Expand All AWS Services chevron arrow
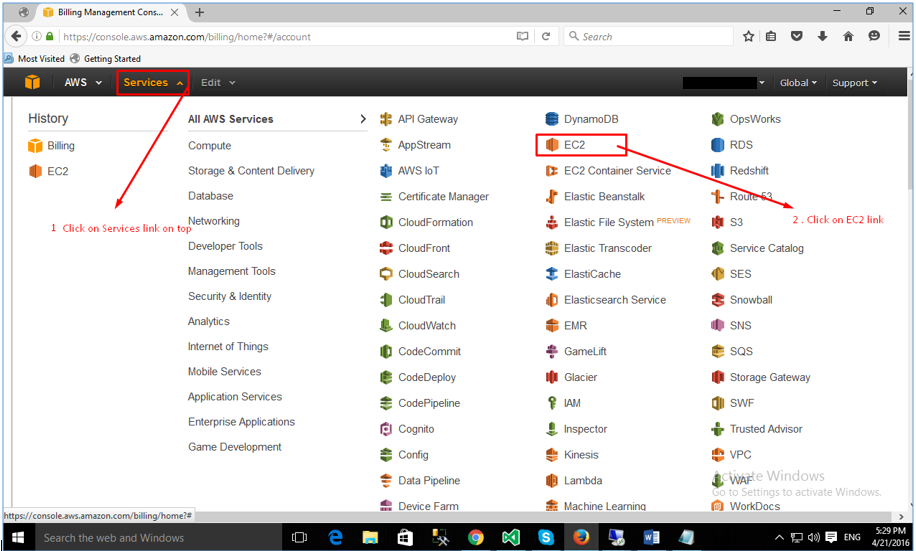Screen dimensions: 916x551 [363, 119]
